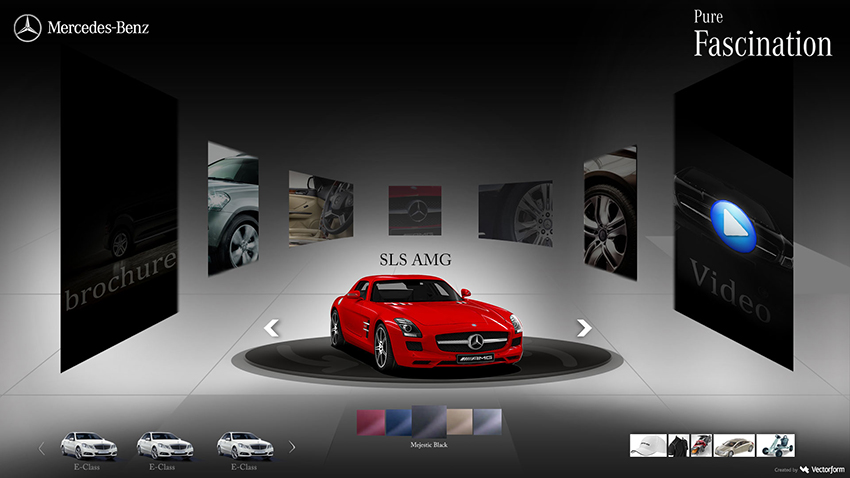Open the red race car model thumbnail
Screen dimensions: 850x478
click(701, 445)
